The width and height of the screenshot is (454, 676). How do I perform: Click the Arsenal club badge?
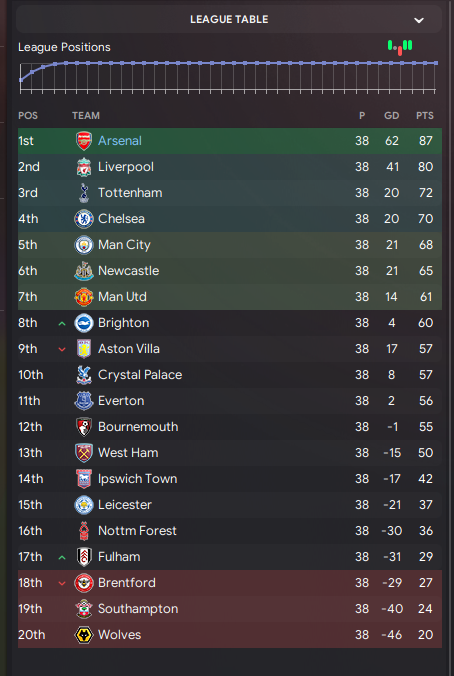coord(84,141)
